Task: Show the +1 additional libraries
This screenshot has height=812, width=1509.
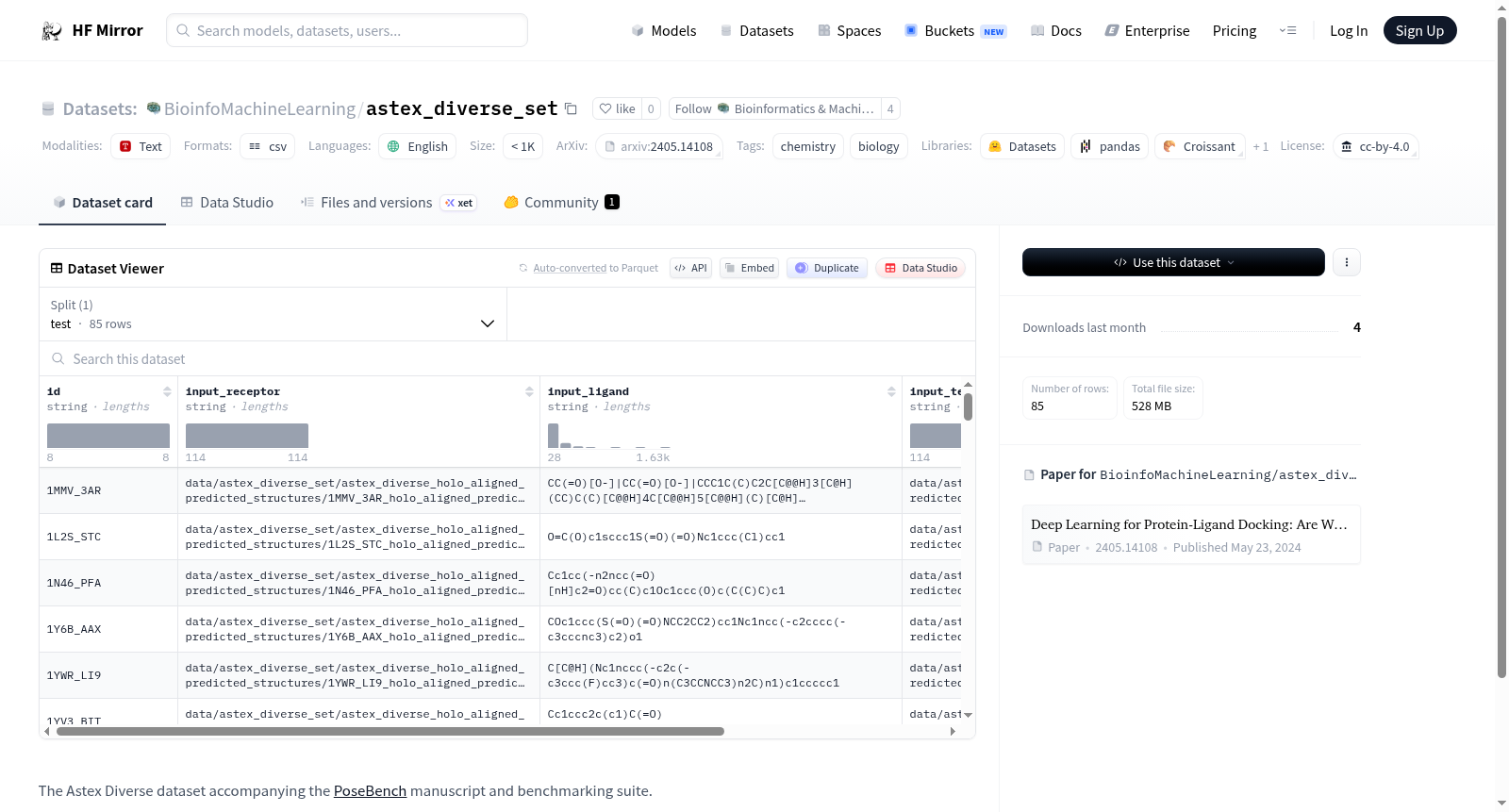Action: click(1261, 146)
